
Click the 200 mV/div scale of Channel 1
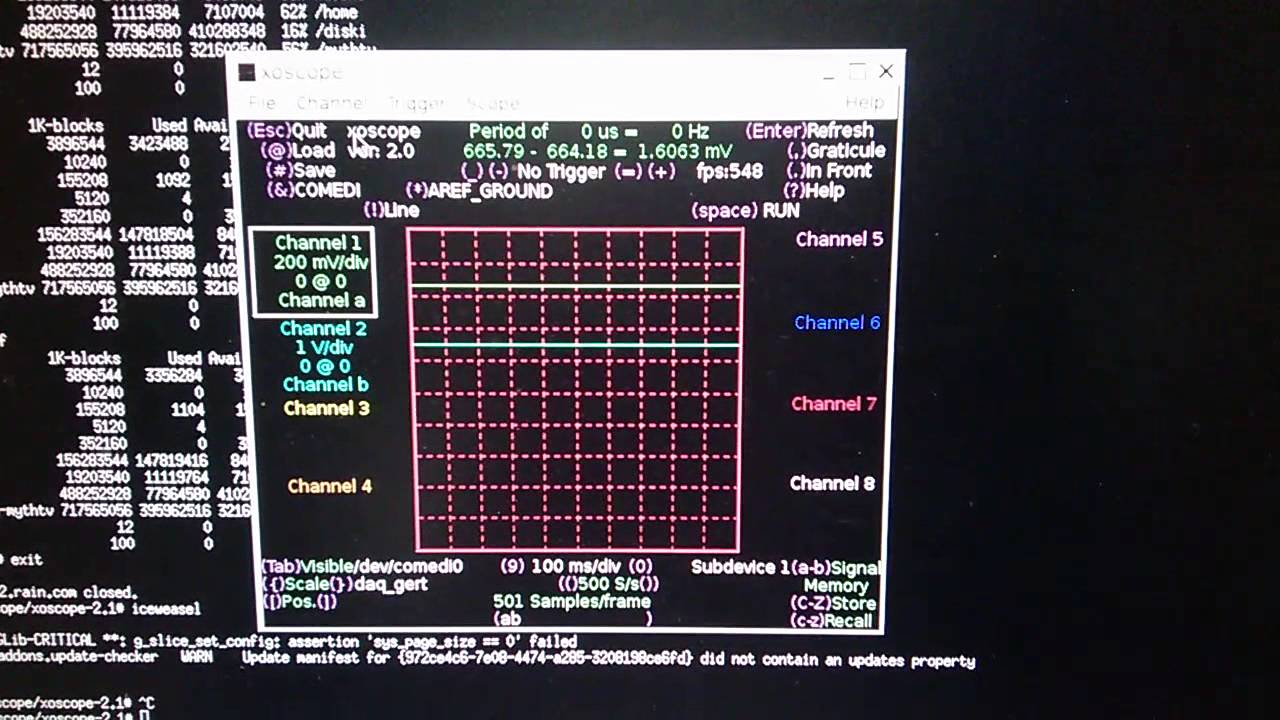tap(321, 263)
